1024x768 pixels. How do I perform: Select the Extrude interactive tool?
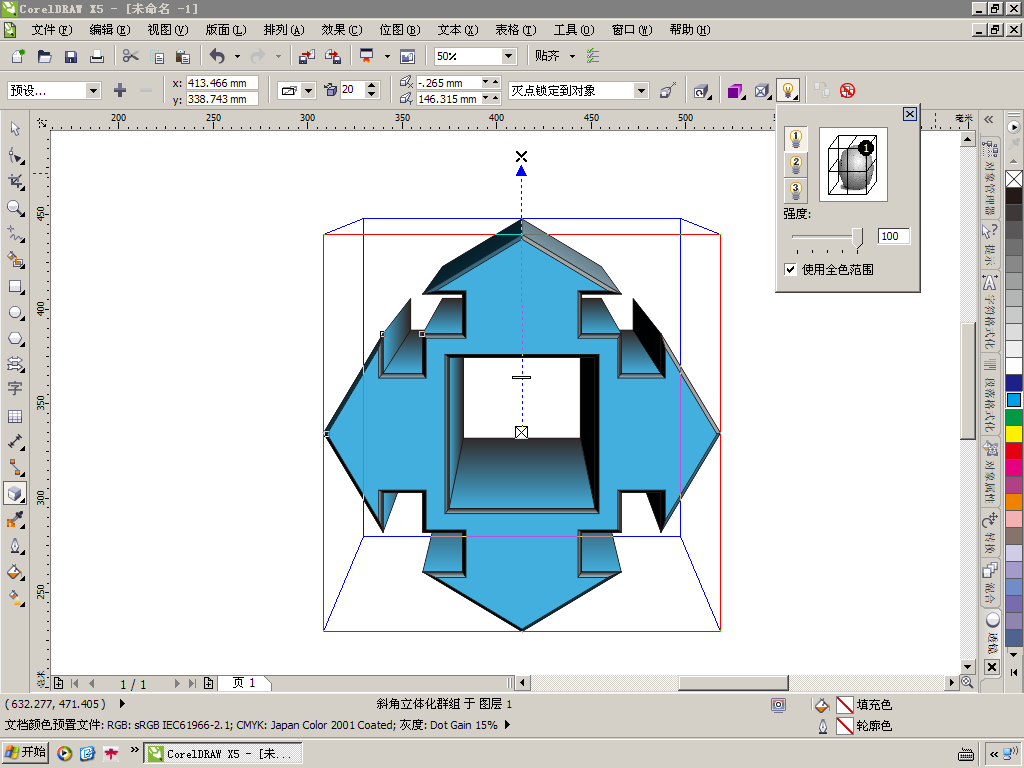click(x=15, y=494)
